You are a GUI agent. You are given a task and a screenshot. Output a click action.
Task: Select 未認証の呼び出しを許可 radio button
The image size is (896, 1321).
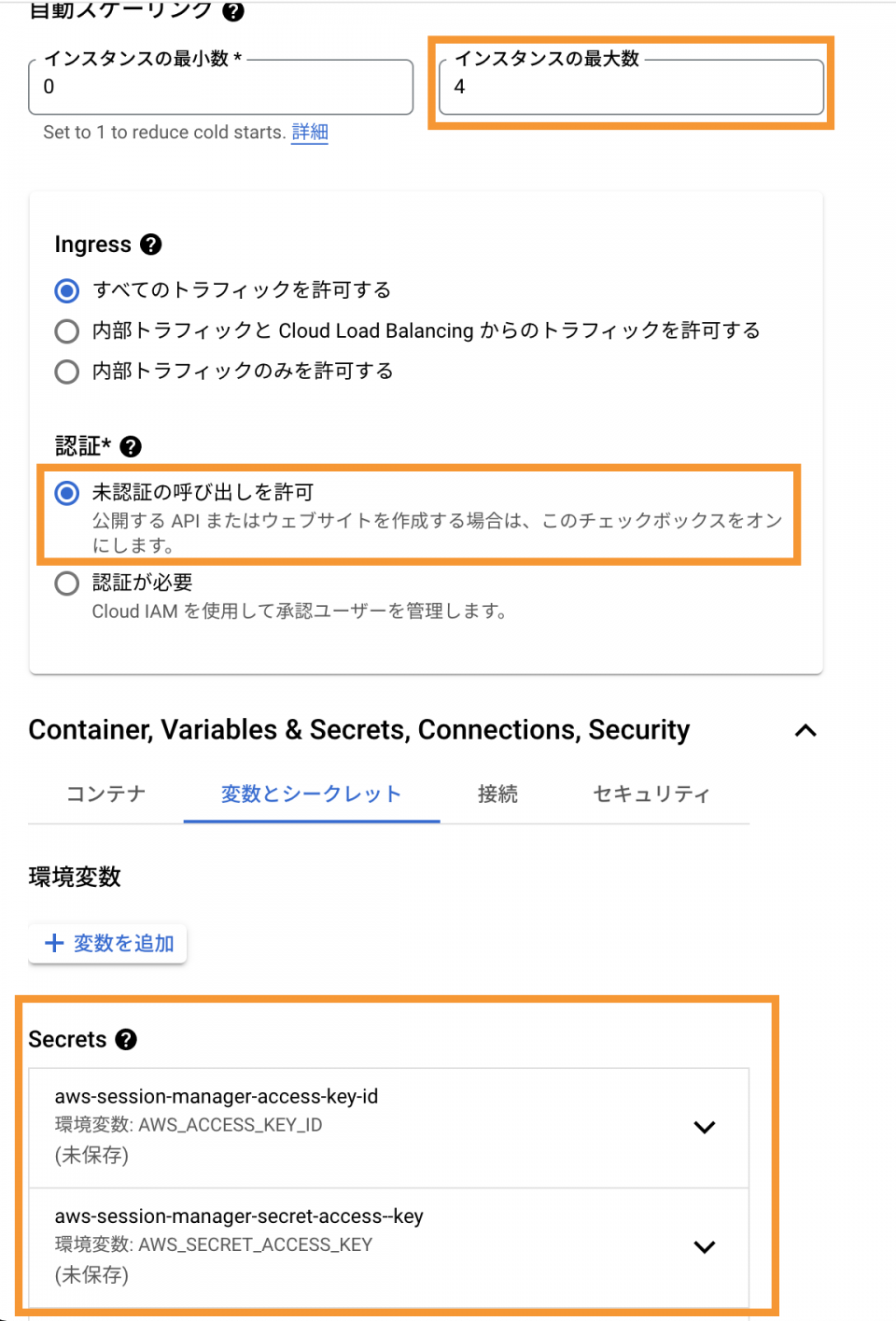pos(67,493)
